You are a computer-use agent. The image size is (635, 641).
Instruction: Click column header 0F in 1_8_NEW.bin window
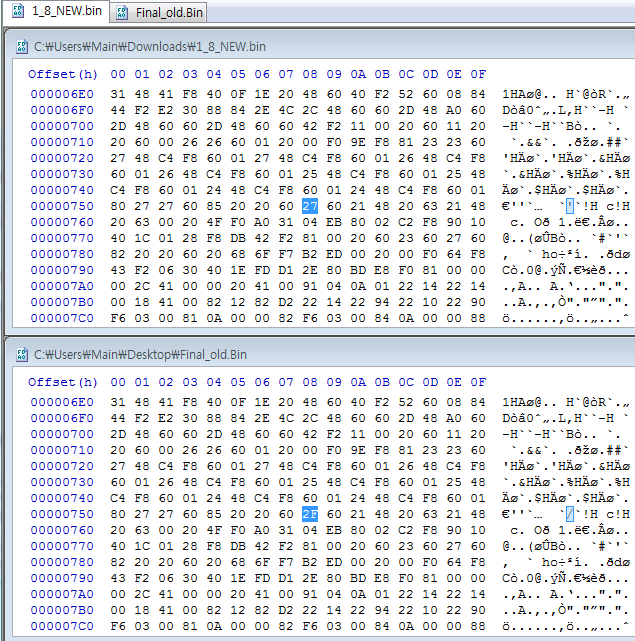click(x=478, y=74)
